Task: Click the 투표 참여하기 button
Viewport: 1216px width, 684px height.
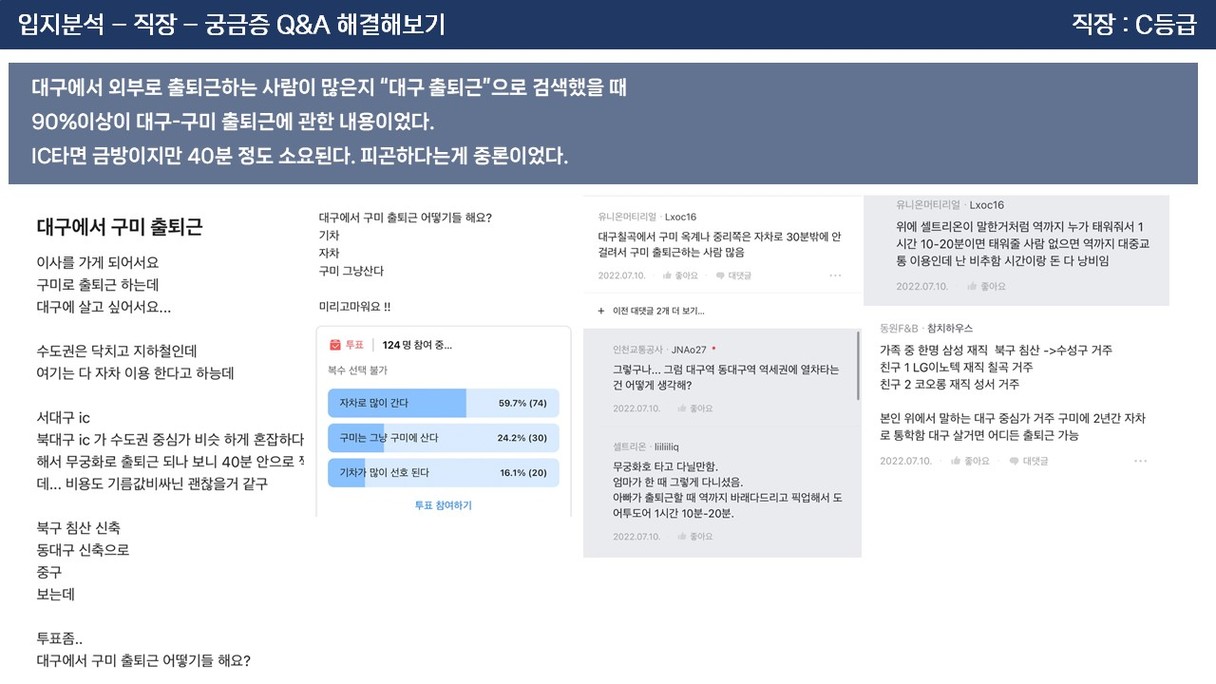Action: pos(443,505)
